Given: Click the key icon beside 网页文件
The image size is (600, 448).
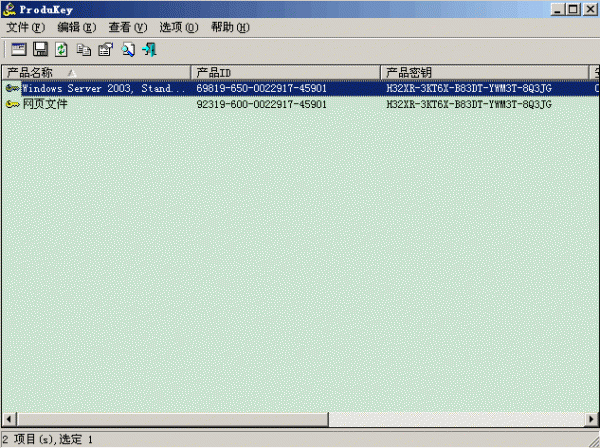Looking at the screenshot, I should [13, 104].
